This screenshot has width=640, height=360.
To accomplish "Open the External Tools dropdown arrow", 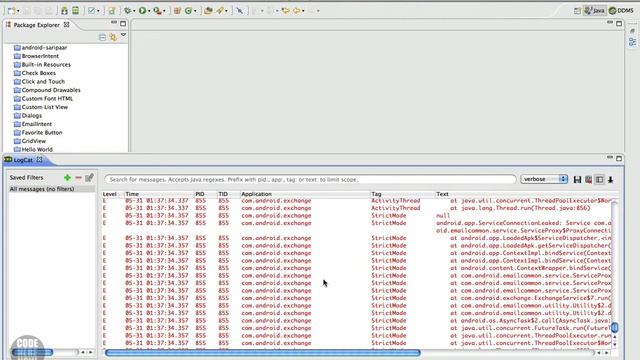I will [x=164, y=11].
